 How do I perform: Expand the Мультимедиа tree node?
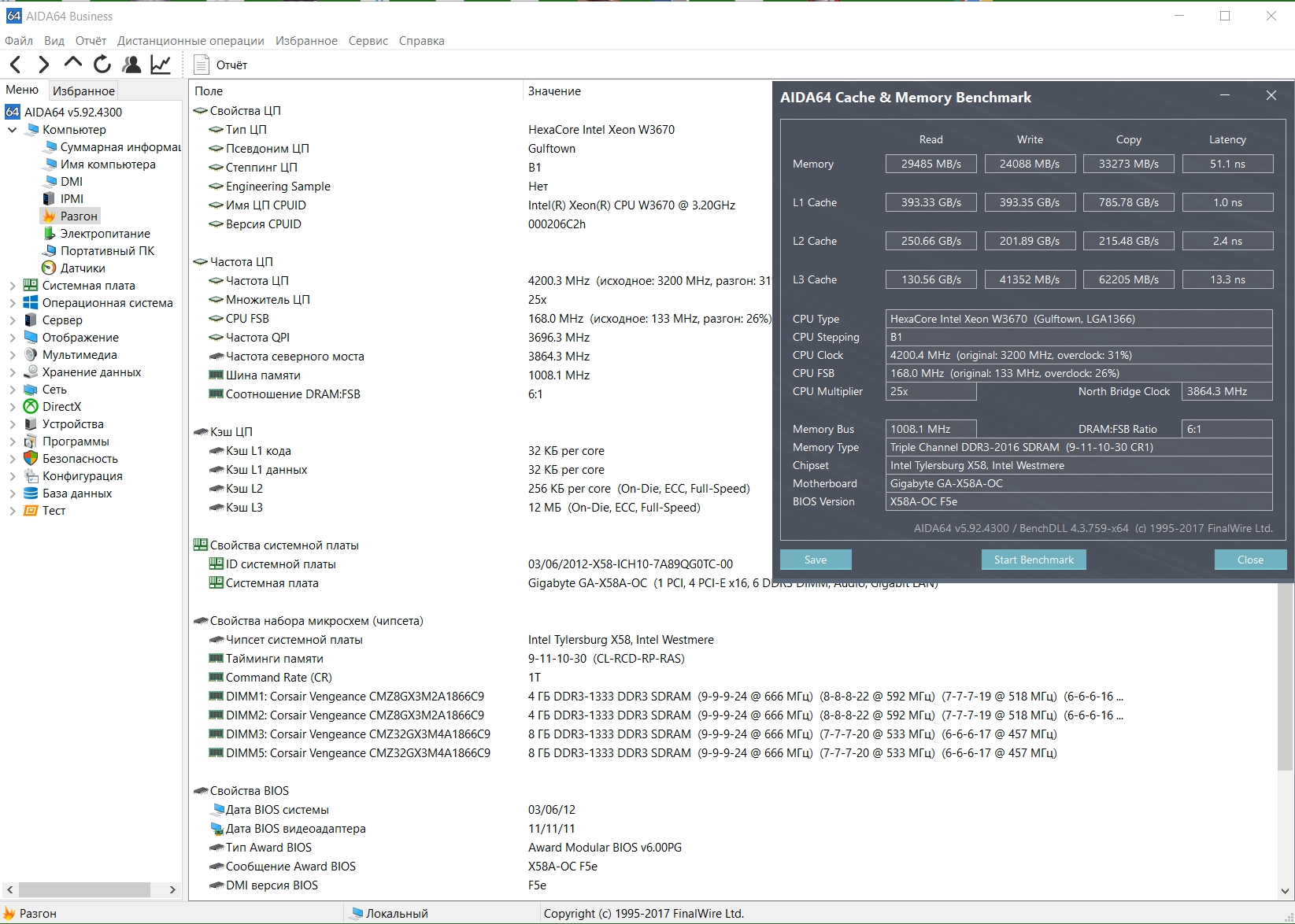(12, 355)
